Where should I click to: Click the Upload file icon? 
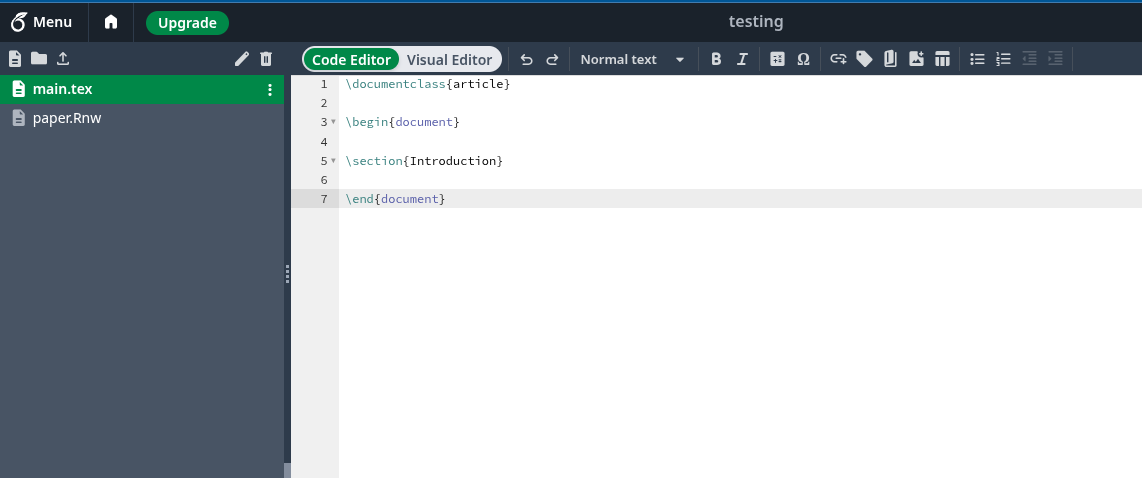tap(63, 59)
